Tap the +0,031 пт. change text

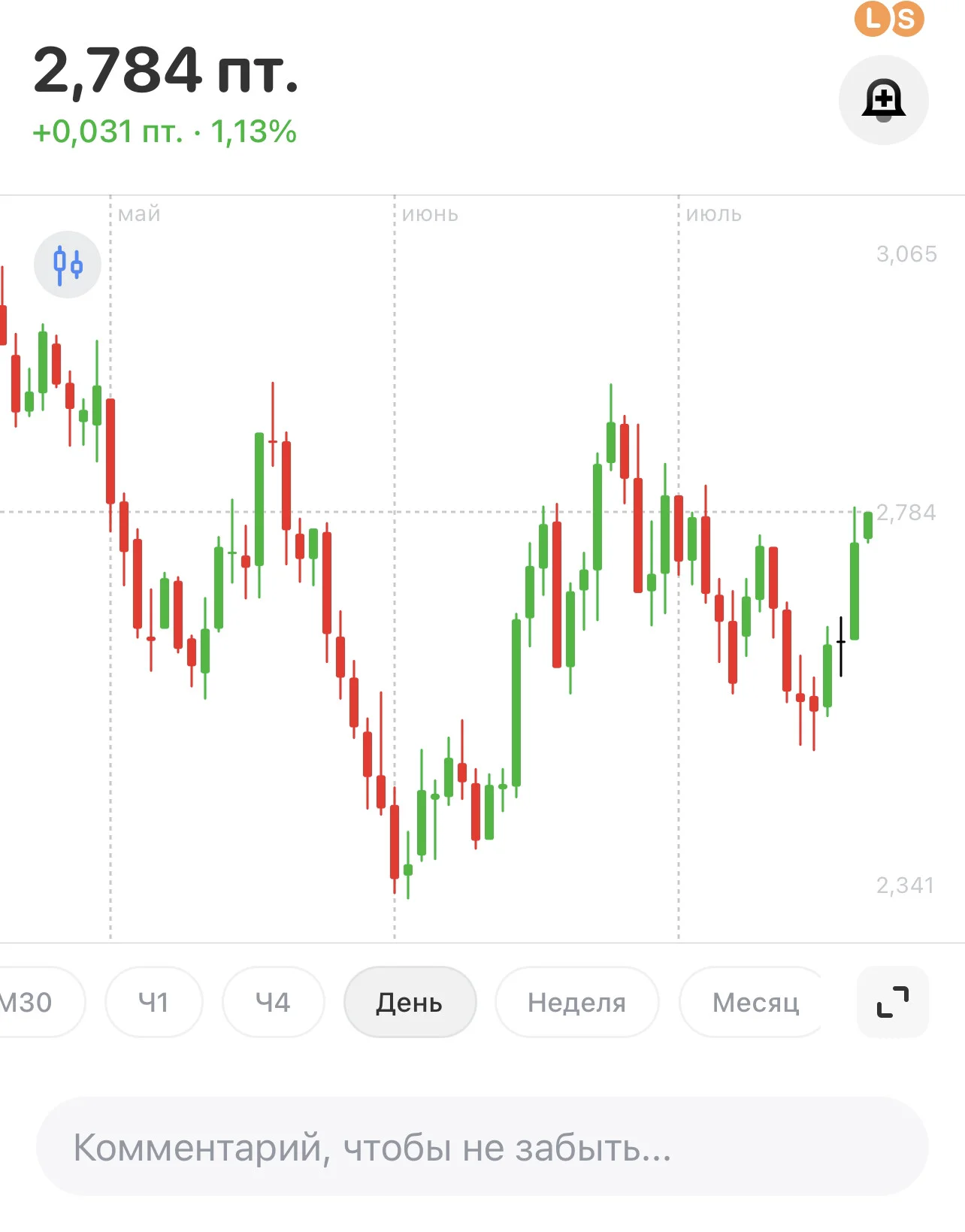pos(107,132)
